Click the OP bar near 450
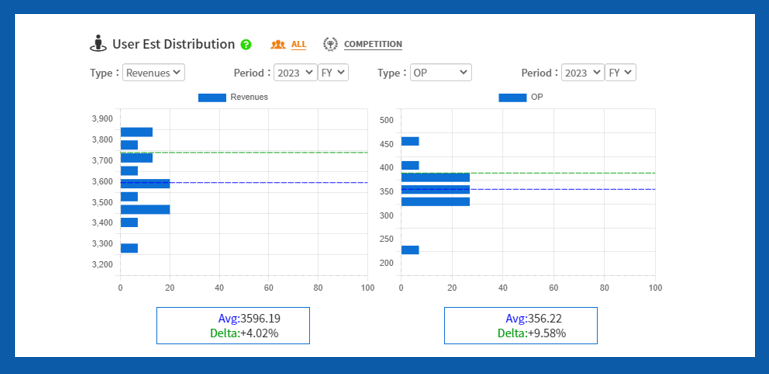769x374 pixels. pyautogui.click(x=410, y=141)
